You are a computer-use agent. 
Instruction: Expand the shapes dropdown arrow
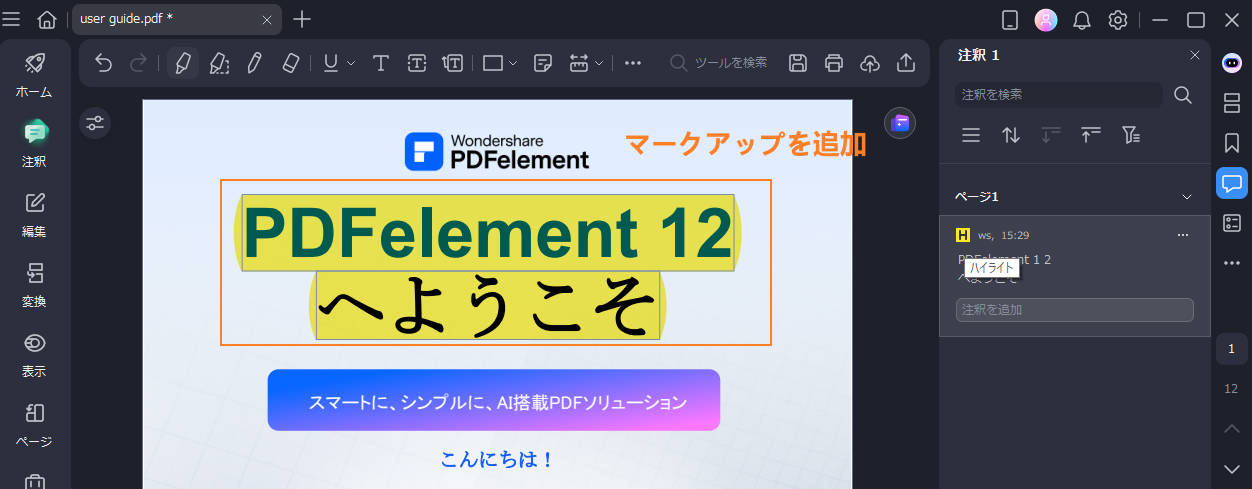click(x=513, y=63)
